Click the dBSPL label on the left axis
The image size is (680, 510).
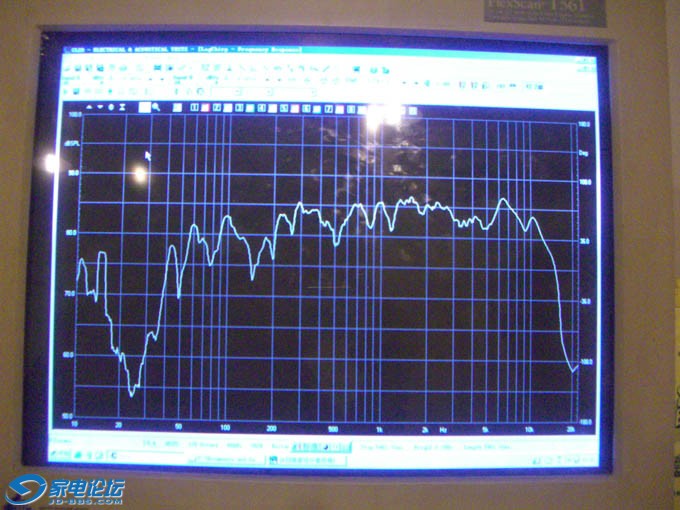point(71,143)
